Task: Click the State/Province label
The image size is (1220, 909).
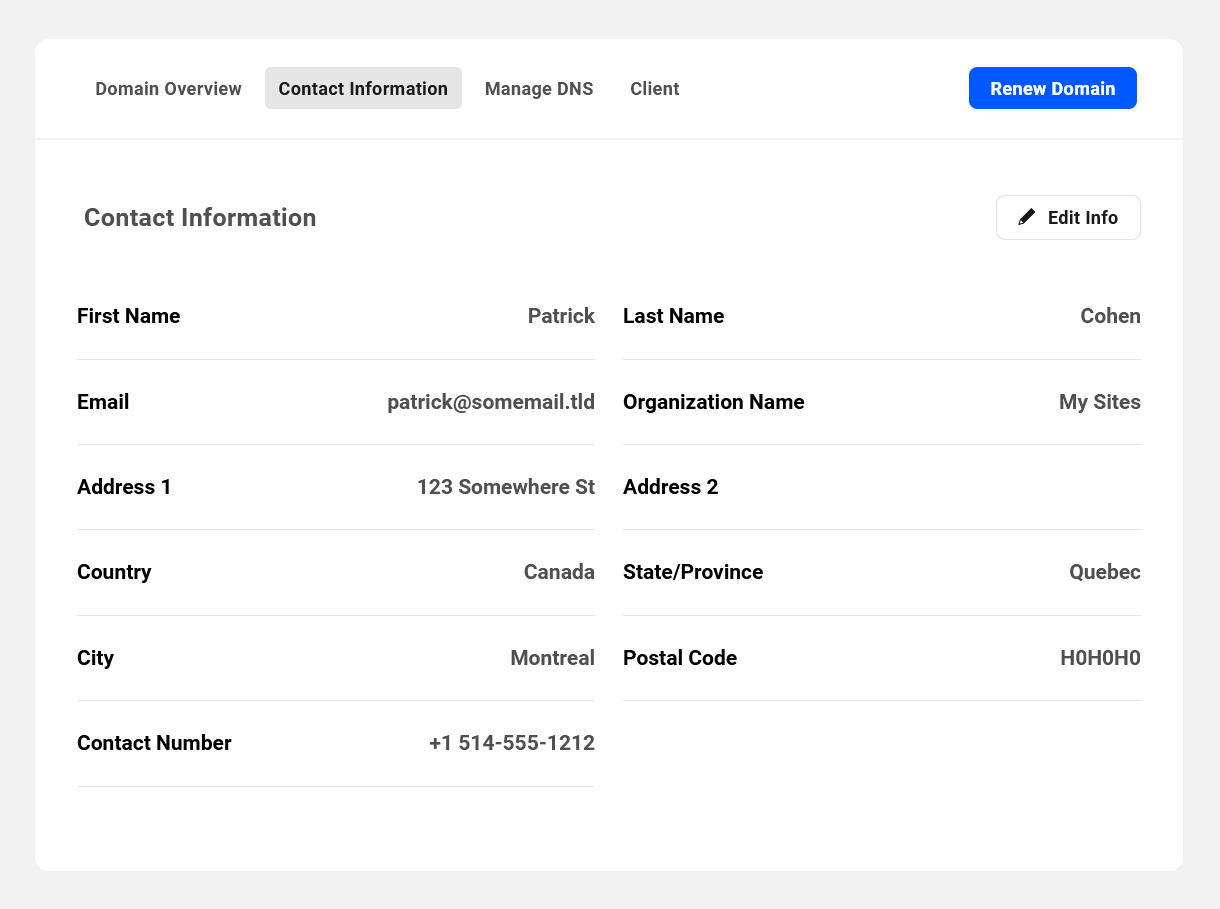Action: (693, 572)
